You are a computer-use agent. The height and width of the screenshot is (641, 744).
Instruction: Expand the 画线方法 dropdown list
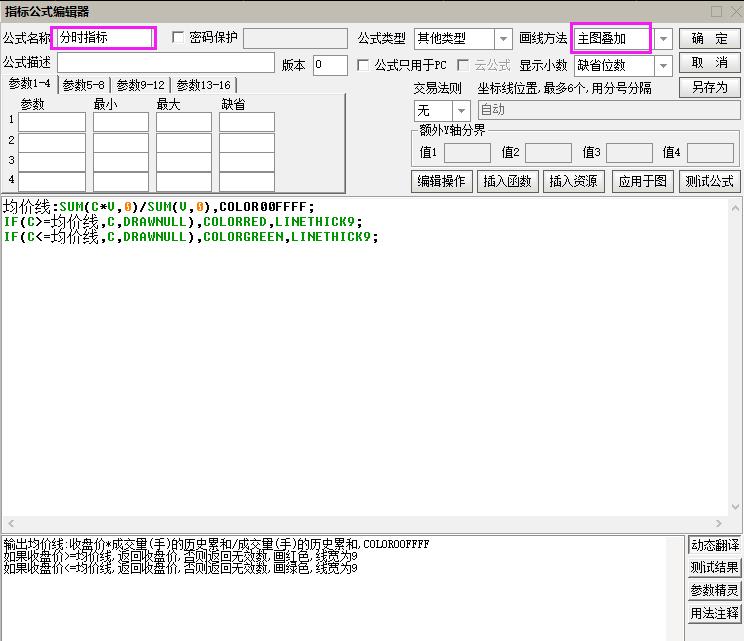tap(663, 39)
